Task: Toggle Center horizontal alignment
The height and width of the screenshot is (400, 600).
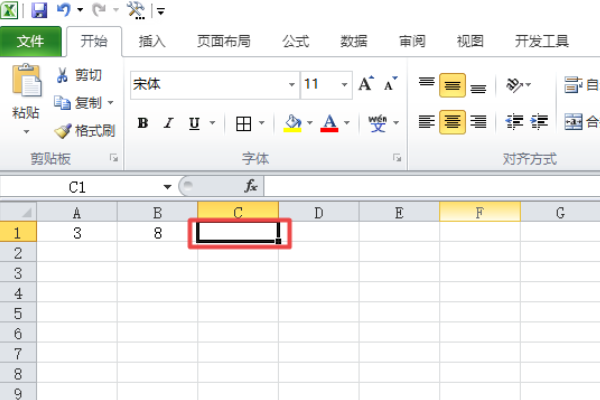Action: [x=452, y=122]
